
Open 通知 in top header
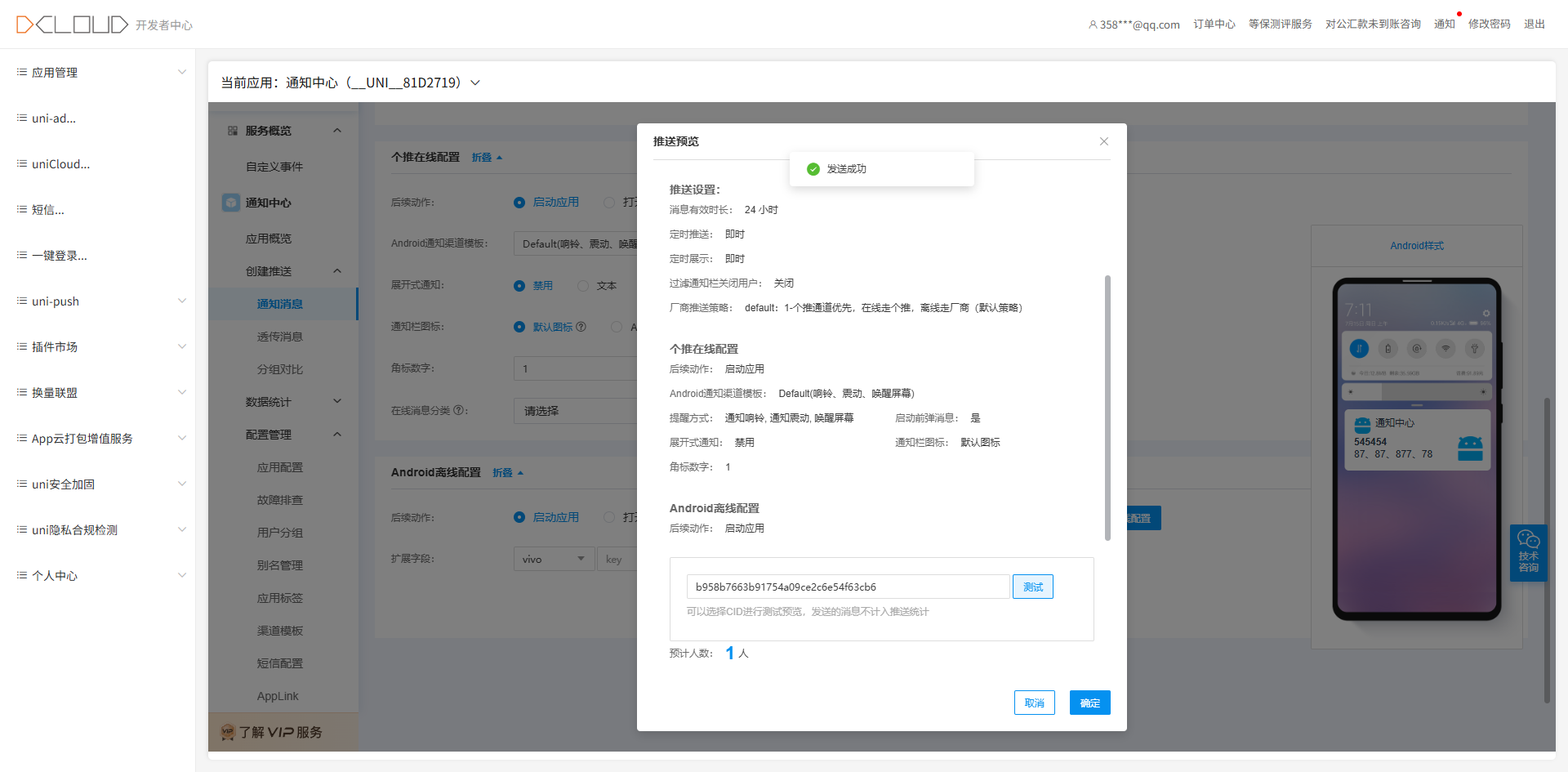[x=1445, y=25]
